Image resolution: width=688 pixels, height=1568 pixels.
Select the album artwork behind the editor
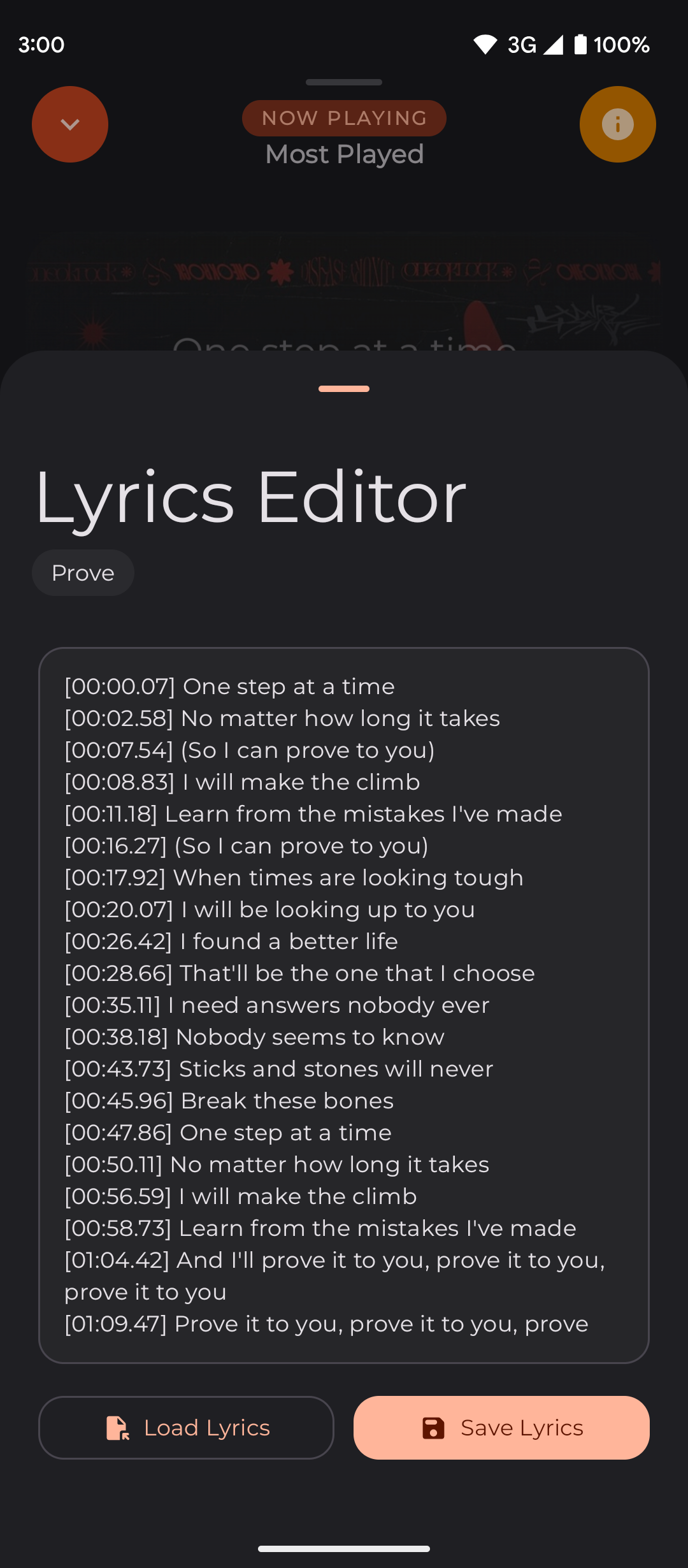[344, 280]
